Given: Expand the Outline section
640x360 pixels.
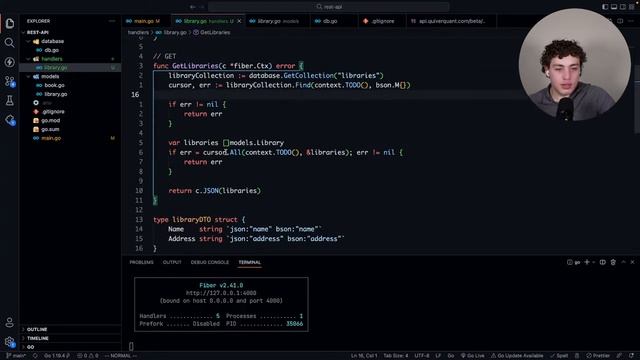Looking at the screenshot, I should coord(70,329).
